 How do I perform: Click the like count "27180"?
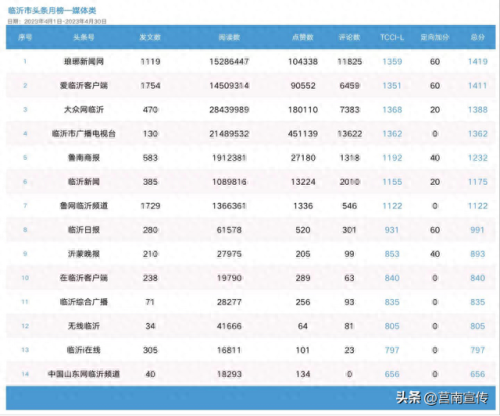click(303, 158)
